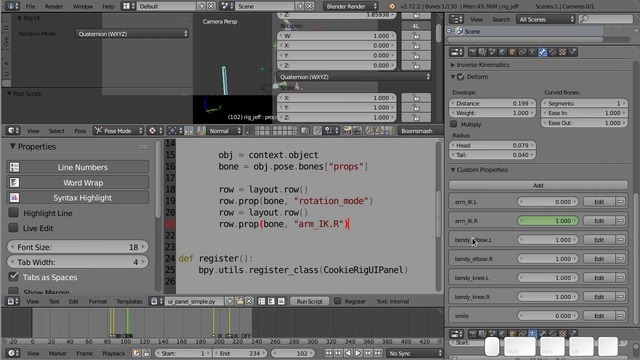
Task: Click the Run Script button
Action: [309, 301]
